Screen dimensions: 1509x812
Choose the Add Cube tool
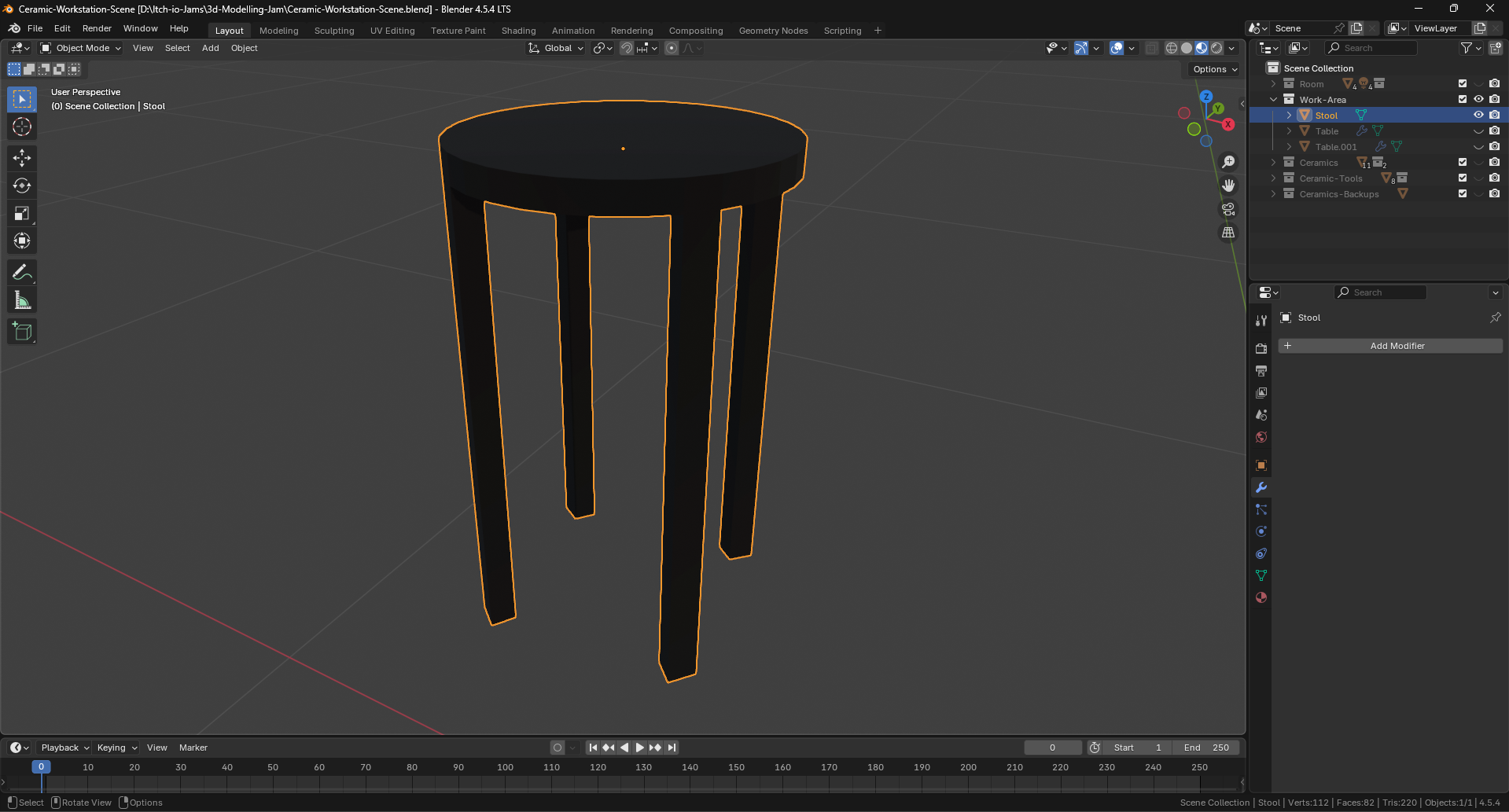(x=22, y=332)
